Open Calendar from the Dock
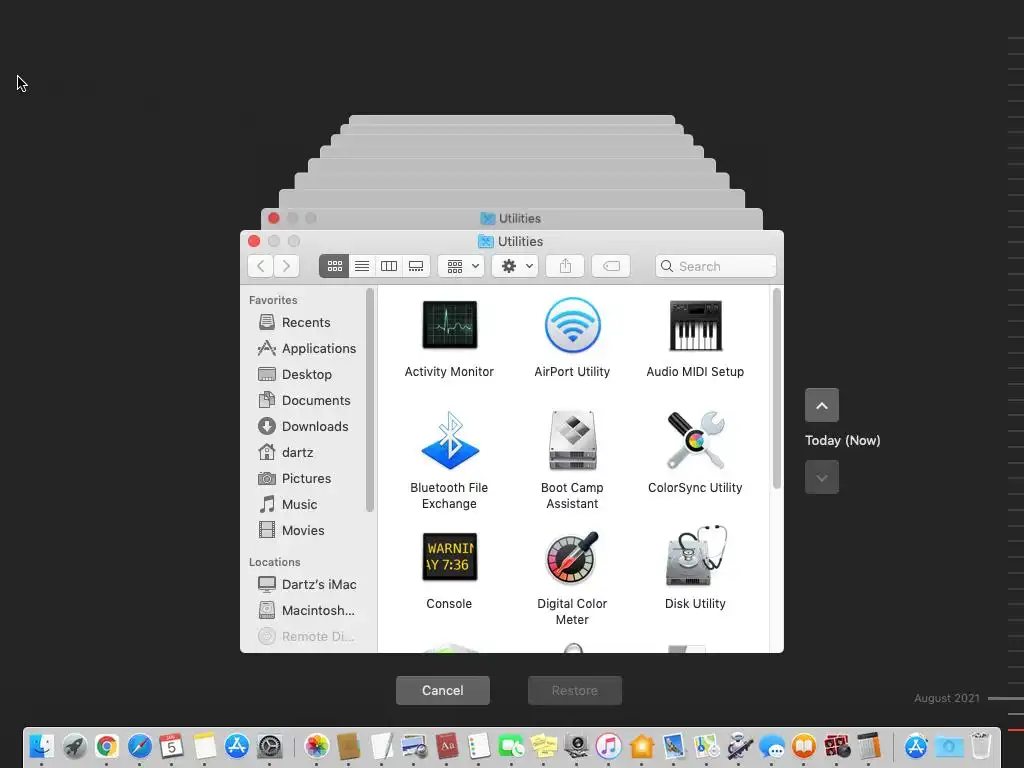This screenshot has height=768, width=1024. point(172,746)
